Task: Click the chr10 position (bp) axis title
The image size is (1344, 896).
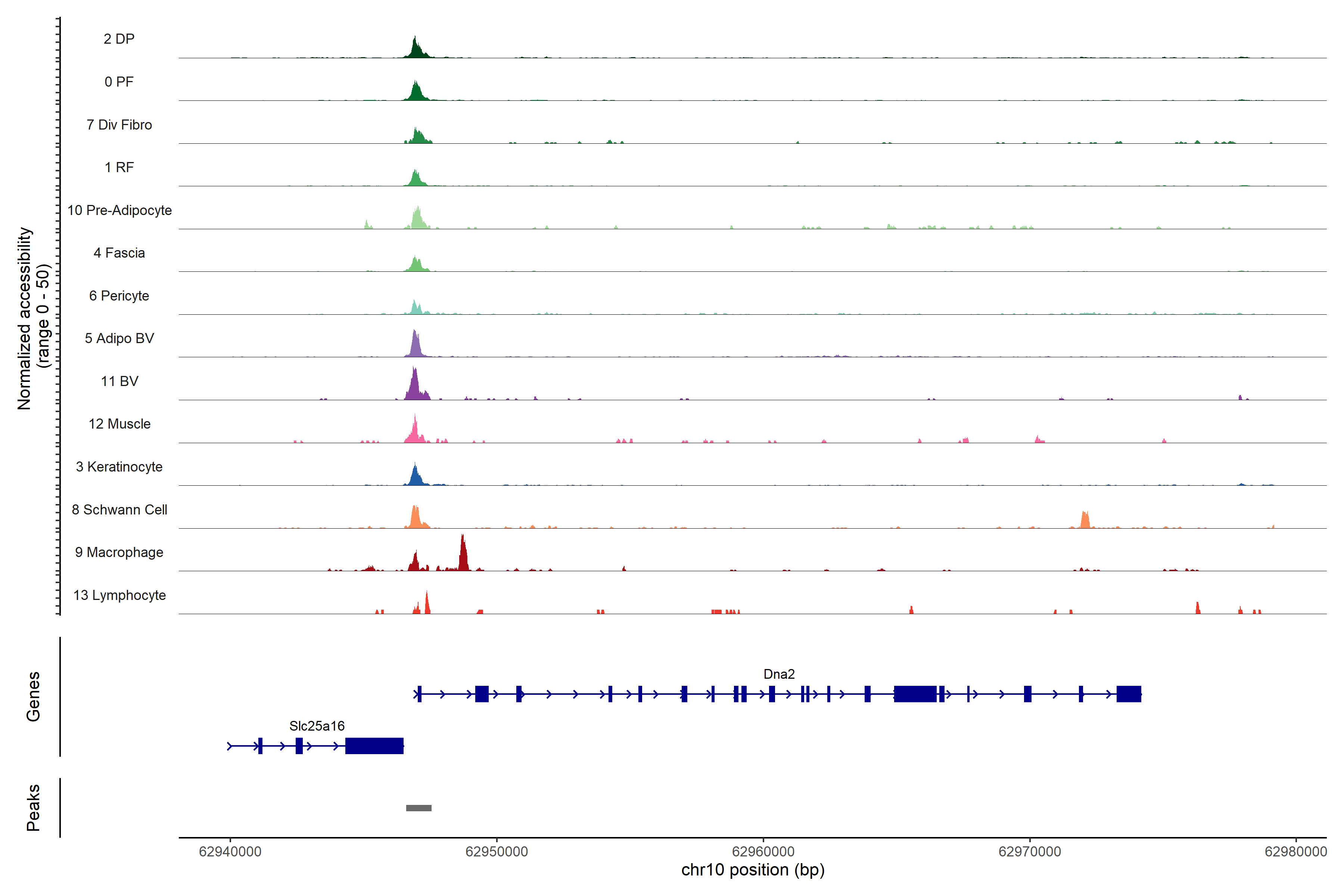Action: point(753,870)
